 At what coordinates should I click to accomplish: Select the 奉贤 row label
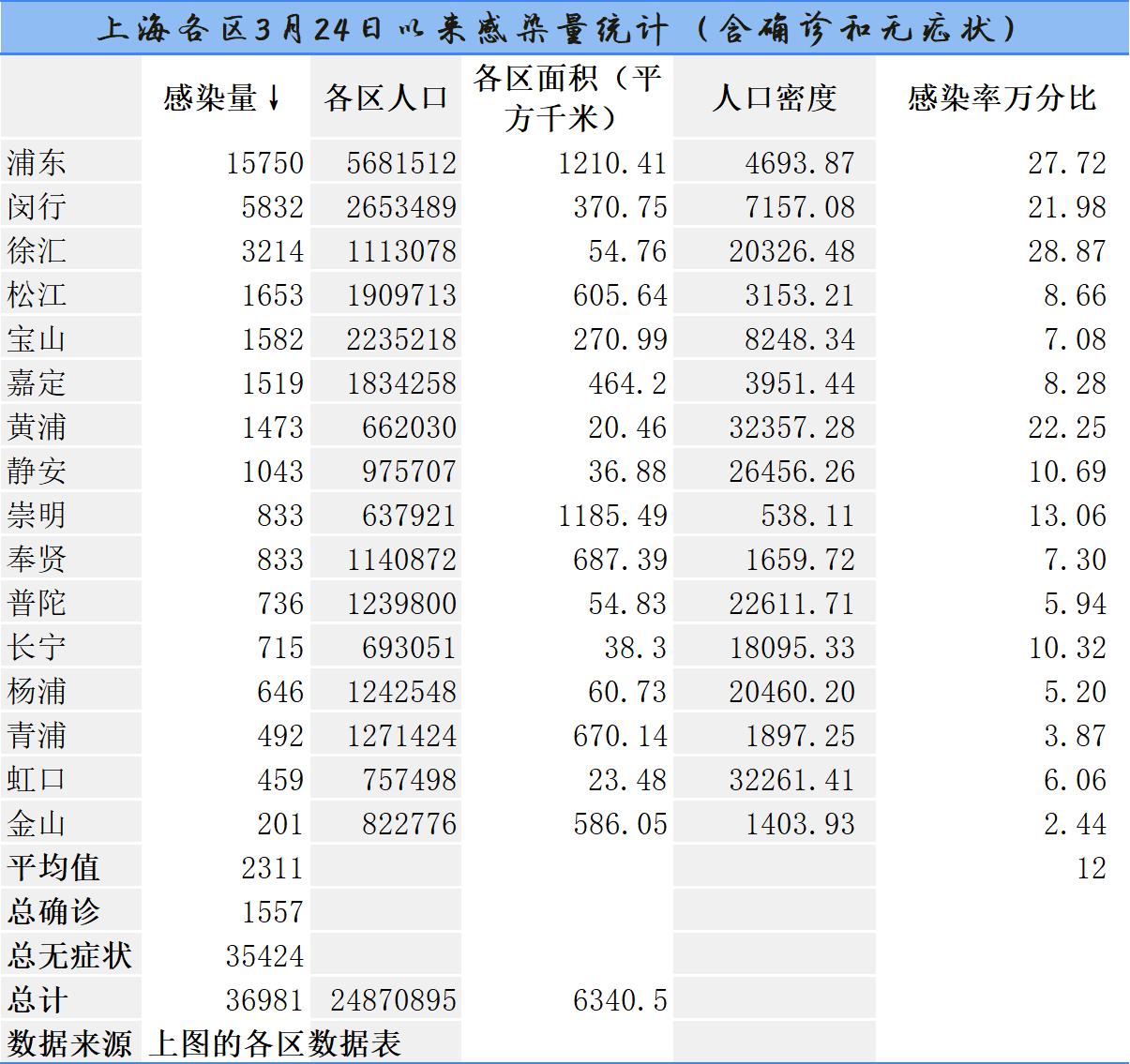[x=37, y=560]
